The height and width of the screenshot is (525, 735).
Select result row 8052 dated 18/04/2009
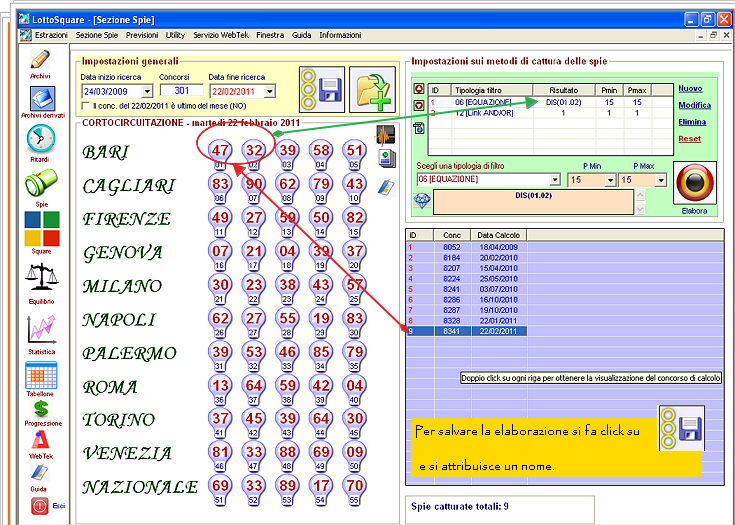(466, 247)
